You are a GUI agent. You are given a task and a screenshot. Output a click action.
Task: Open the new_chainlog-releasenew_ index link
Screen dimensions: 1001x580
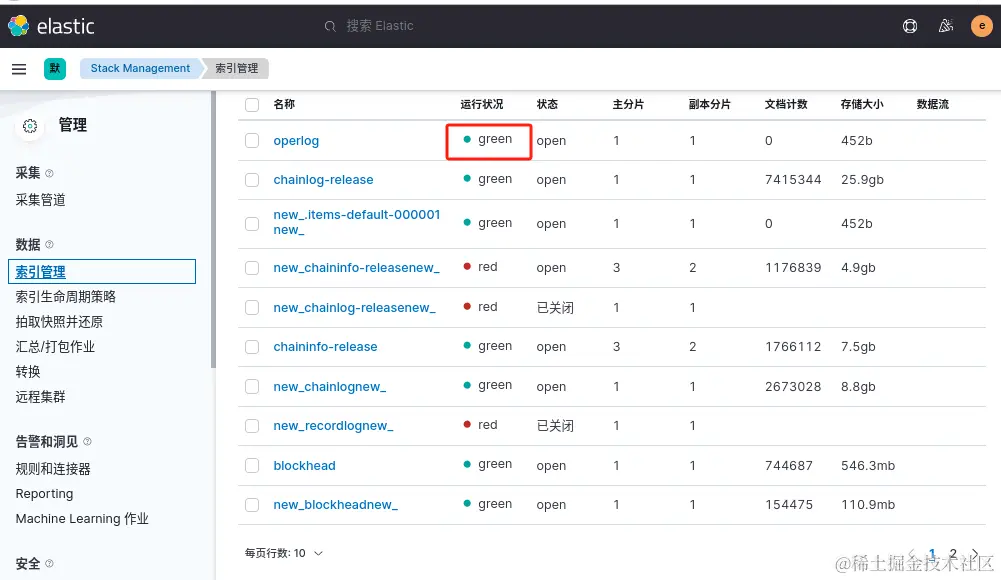tap(354, 308)
